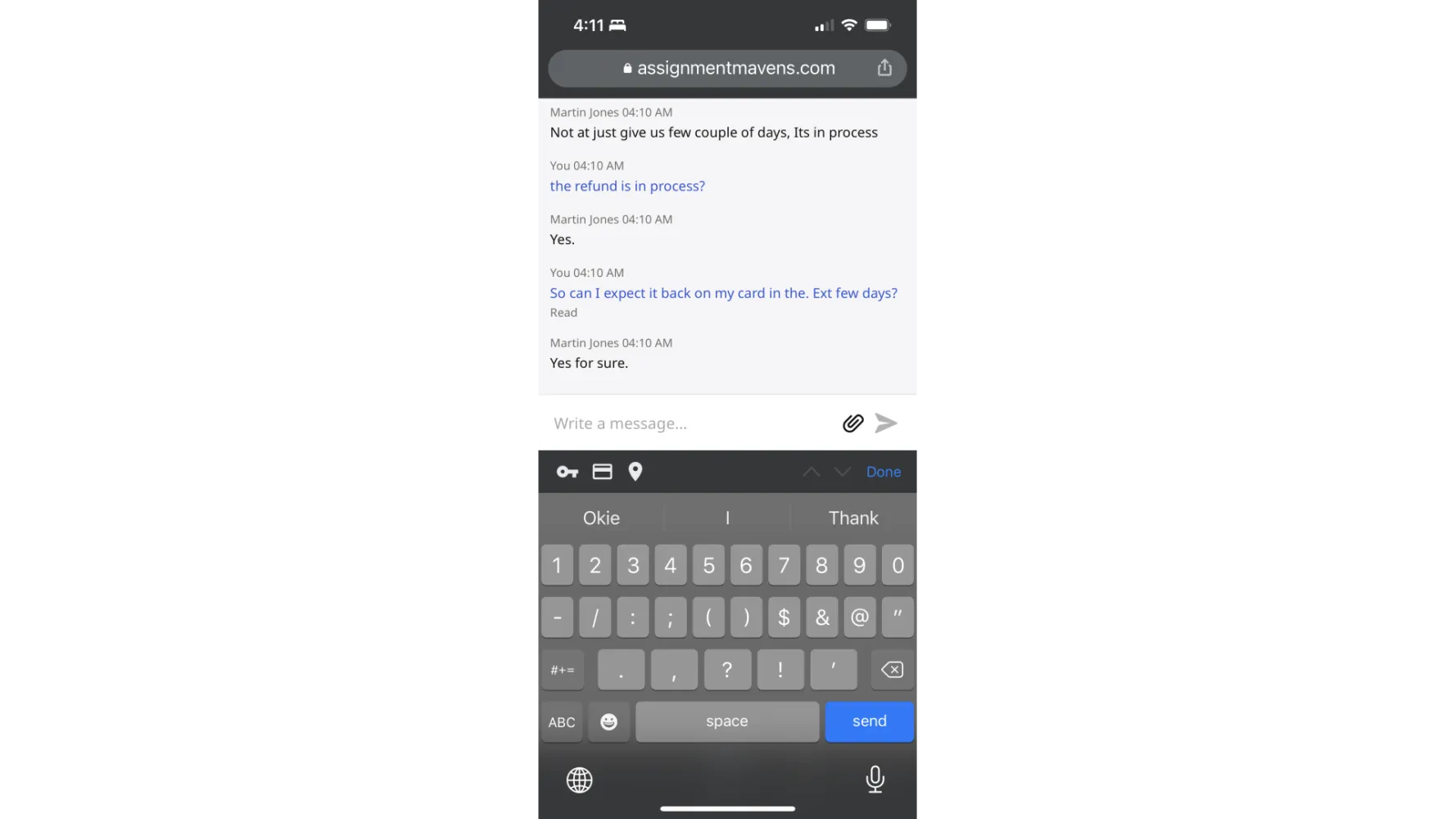Tap the blue send key

tap(870, 722)
